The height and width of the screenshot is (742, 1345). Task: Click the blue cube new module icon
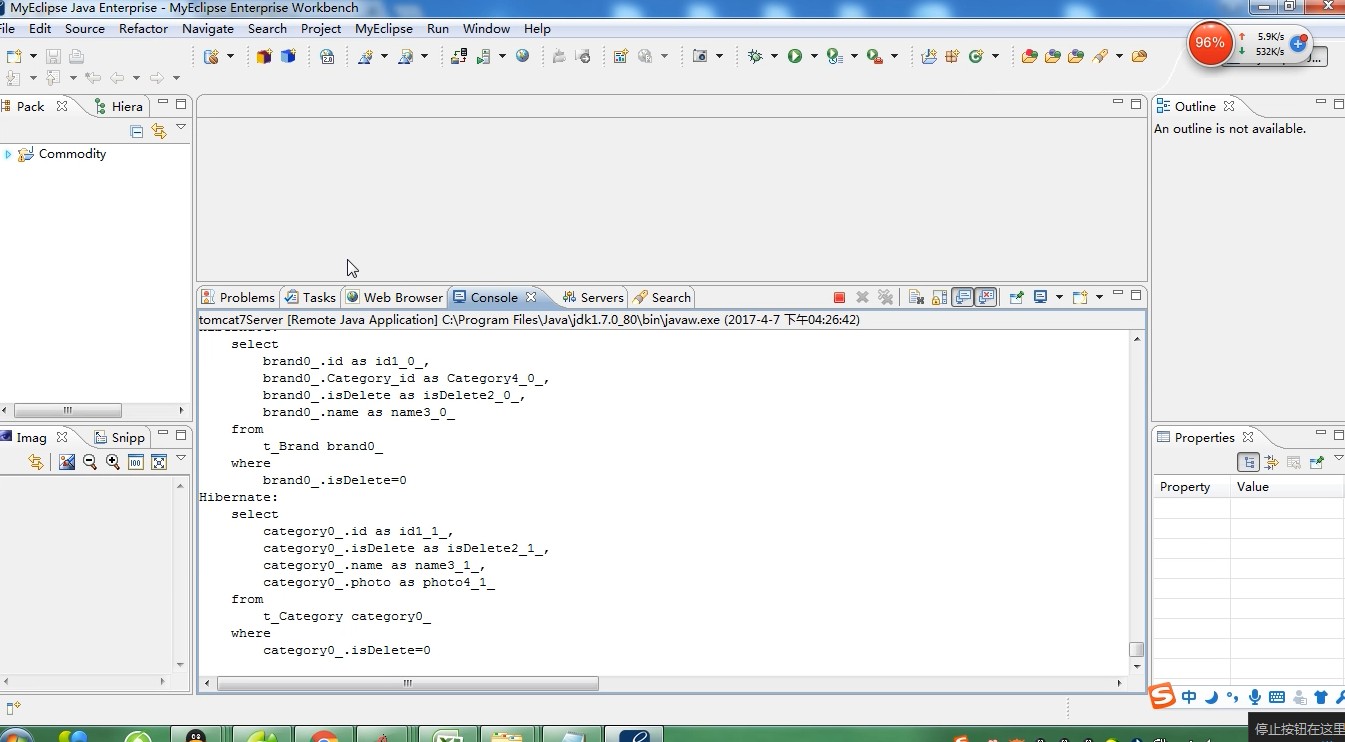(288, 56)
